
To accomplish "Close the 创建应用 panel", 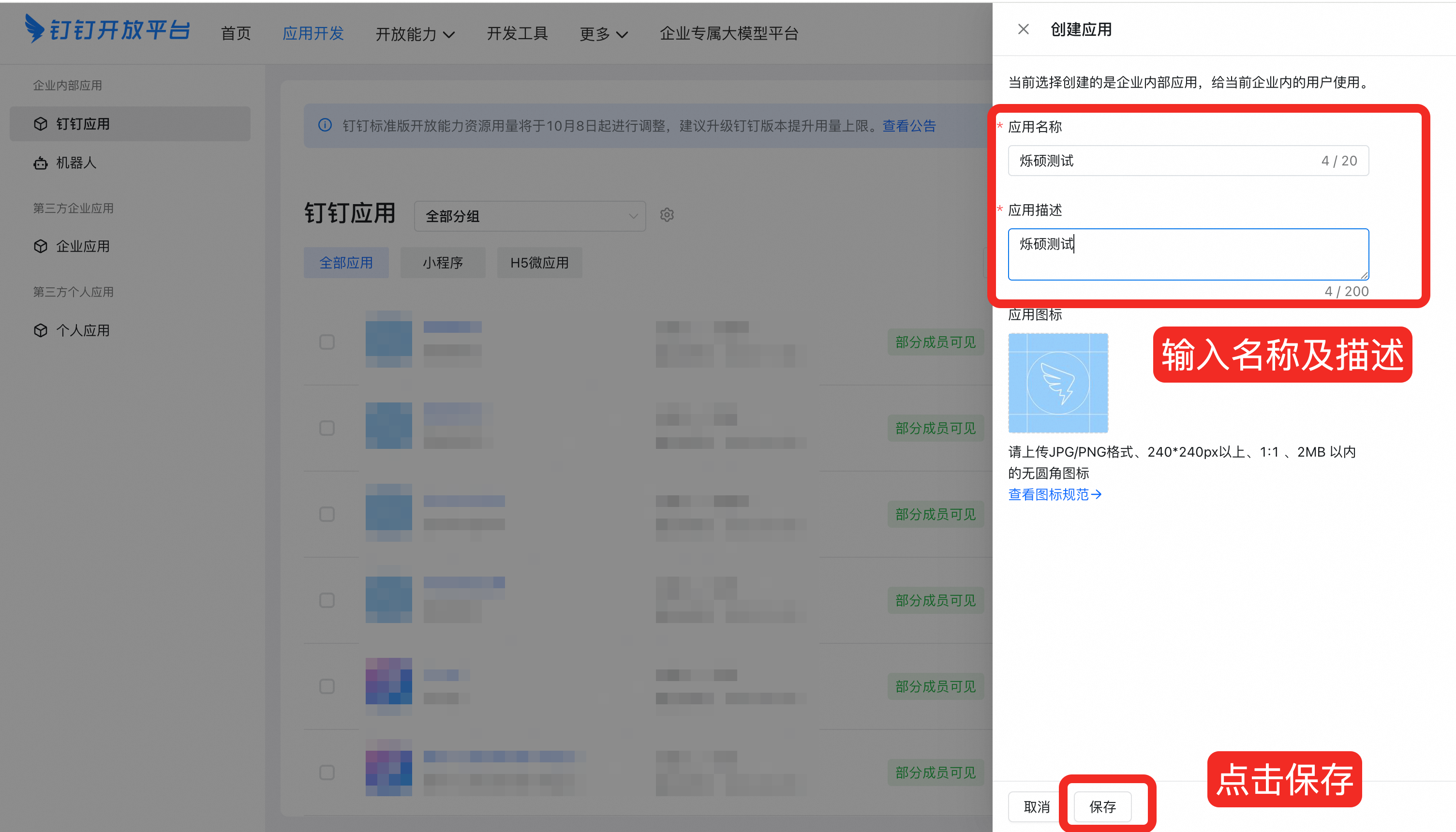I will pyautogui.click(x=1024, y=29).
